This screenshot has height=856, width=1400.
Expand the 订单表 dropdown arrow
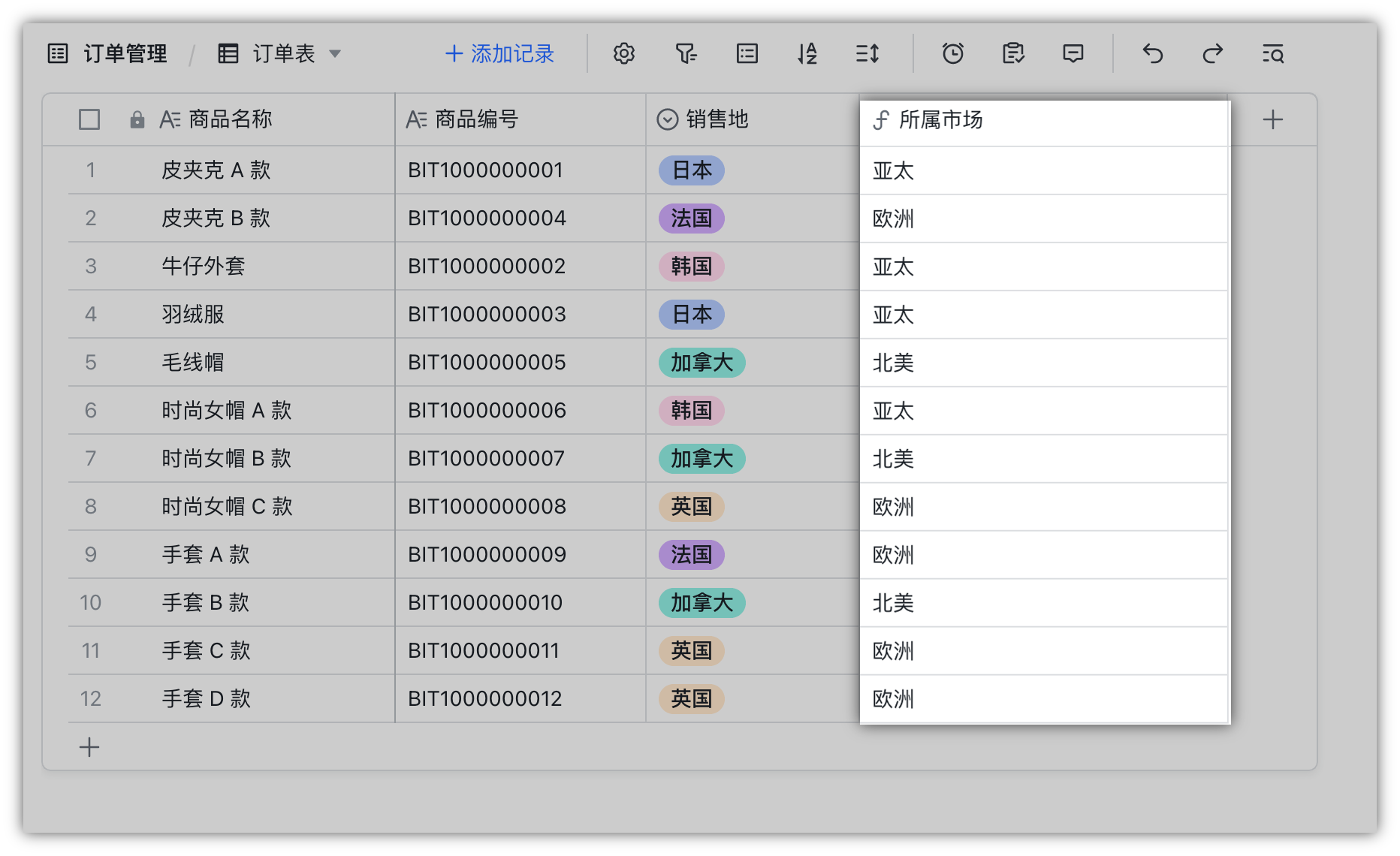coord(336,53)
